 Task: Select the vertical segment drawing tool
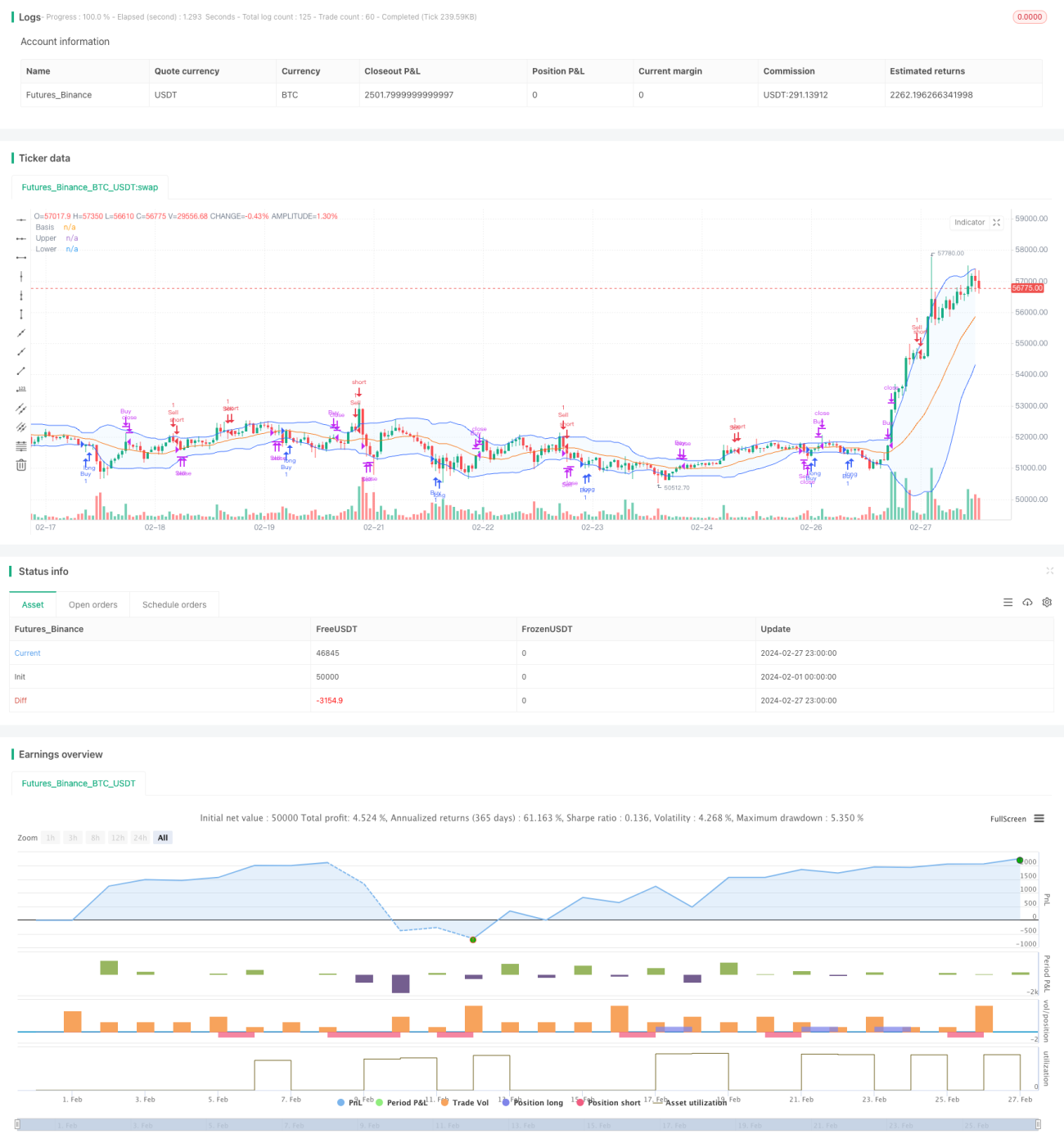[x=21, y=314]
